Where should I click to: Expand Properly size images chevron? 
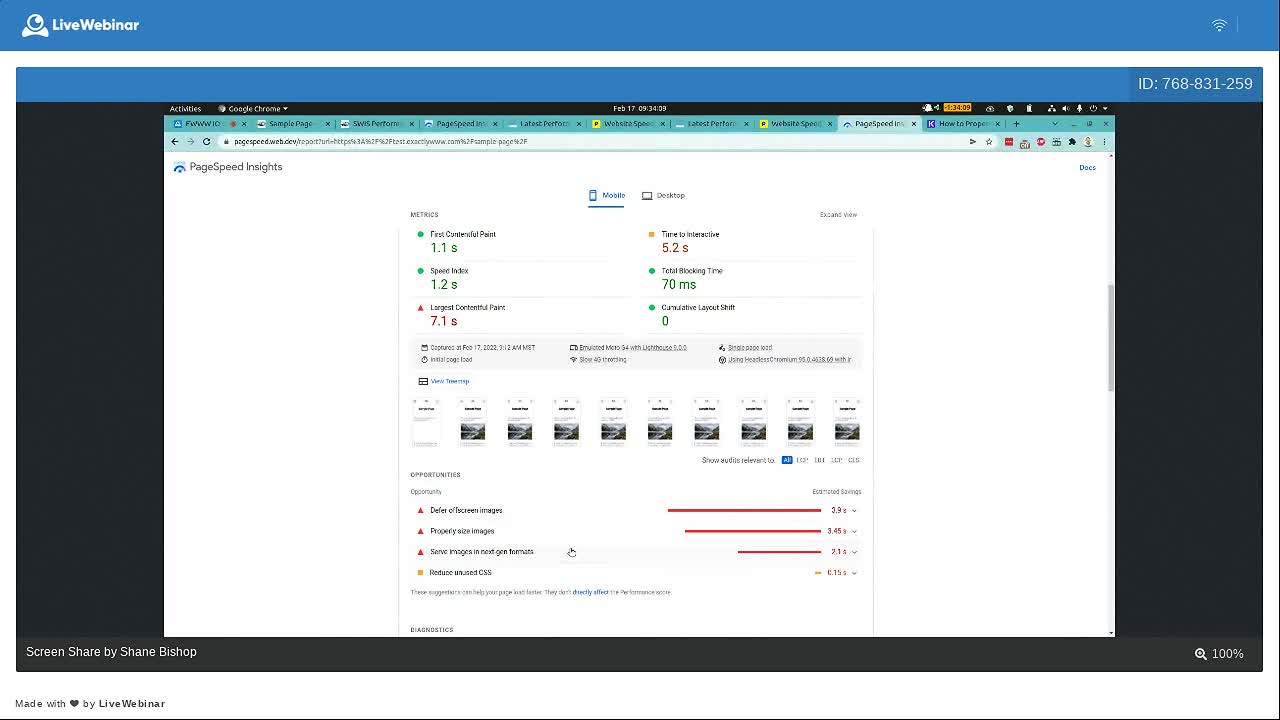point(854,531)
